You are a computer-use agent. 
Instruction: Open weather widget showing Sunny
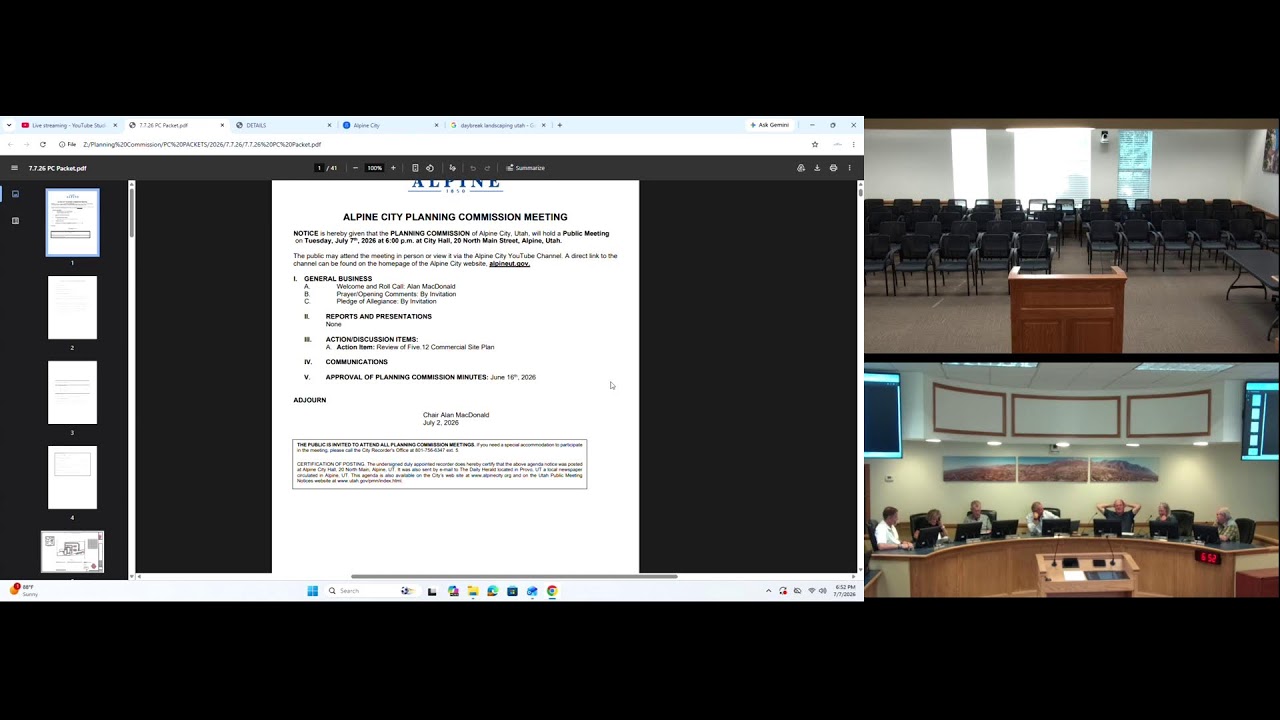pyautogui.click(x=23, y=590)
